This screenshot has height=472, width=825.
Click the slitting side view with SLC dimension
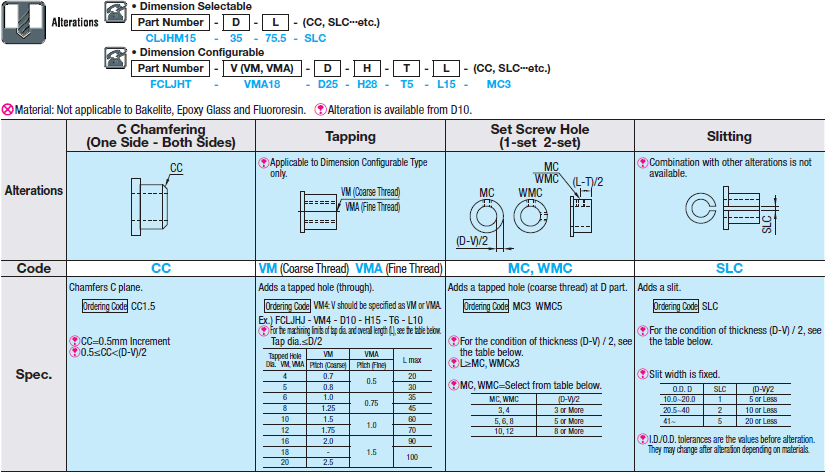[x=750, y=208]
